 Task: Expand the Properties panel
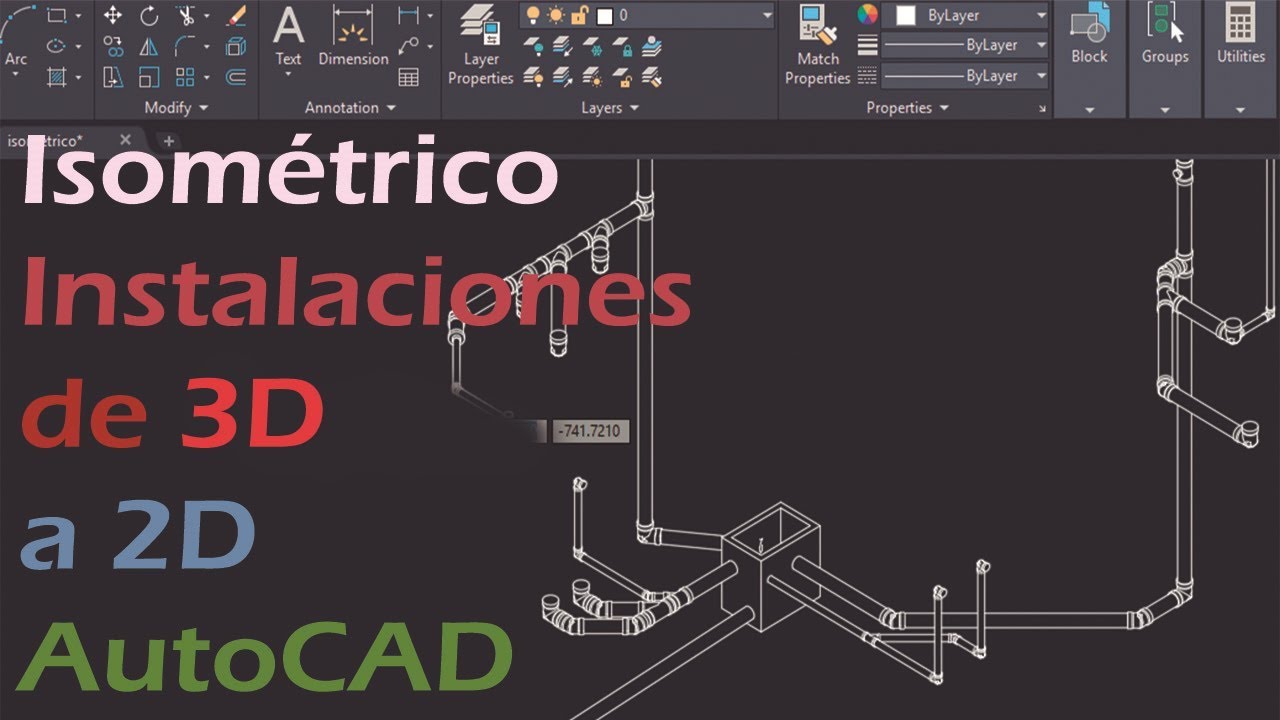click(x=908, y=107)
